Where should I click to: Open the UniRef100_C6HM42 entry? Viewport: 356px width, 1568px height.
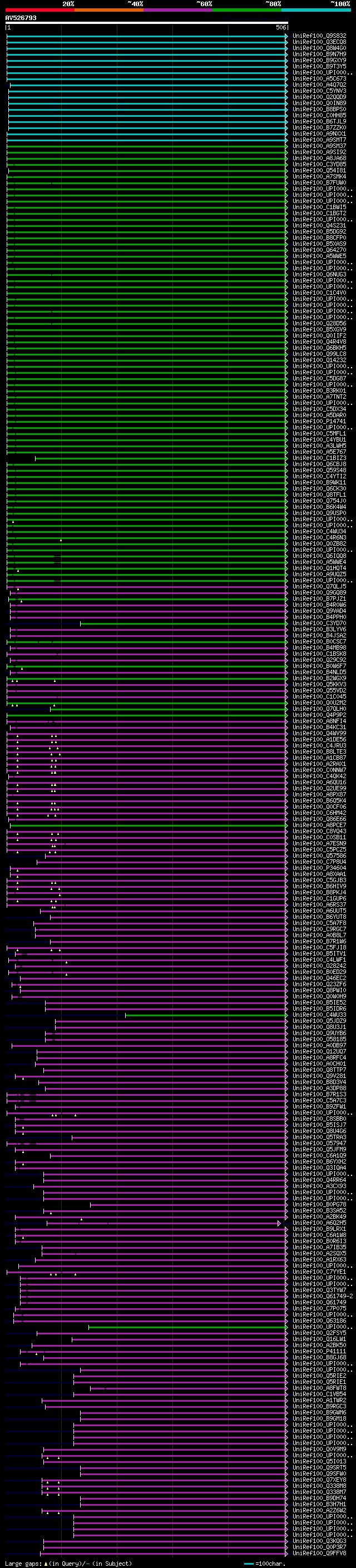coord(319,813)
